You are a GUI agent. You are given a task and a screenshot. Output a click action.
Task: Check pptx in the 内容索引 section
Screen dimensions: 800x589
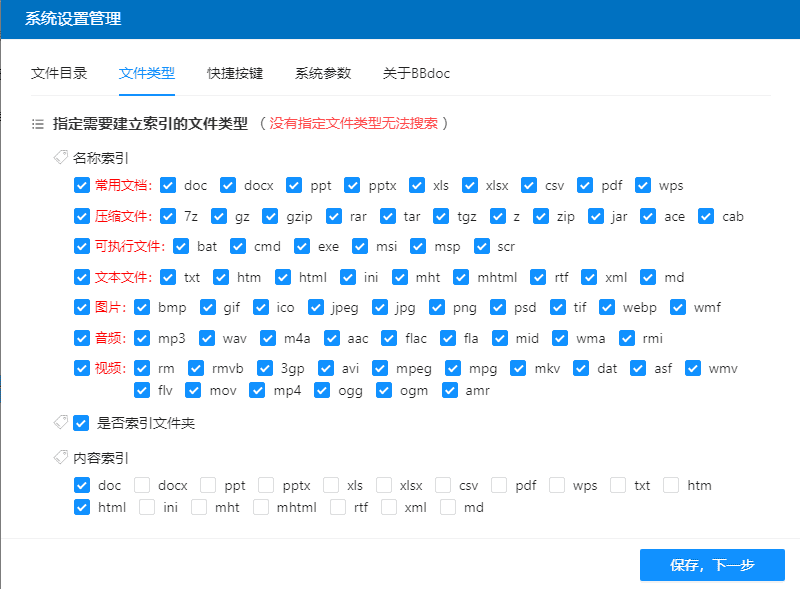tap(266, 485)
